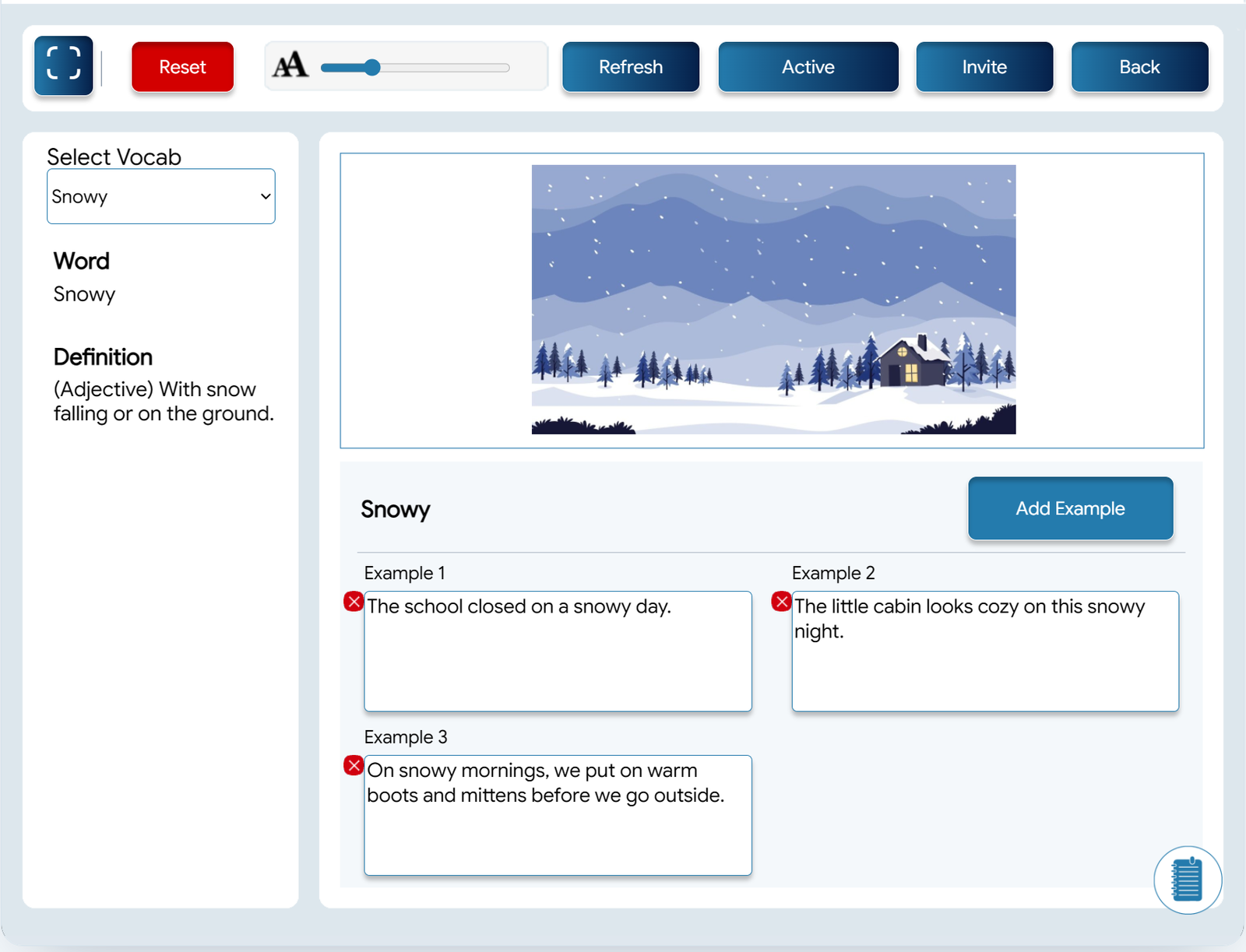Go Back using the Back button
The height and width of the screenshot is (952, 1246).
point(1139,67)
